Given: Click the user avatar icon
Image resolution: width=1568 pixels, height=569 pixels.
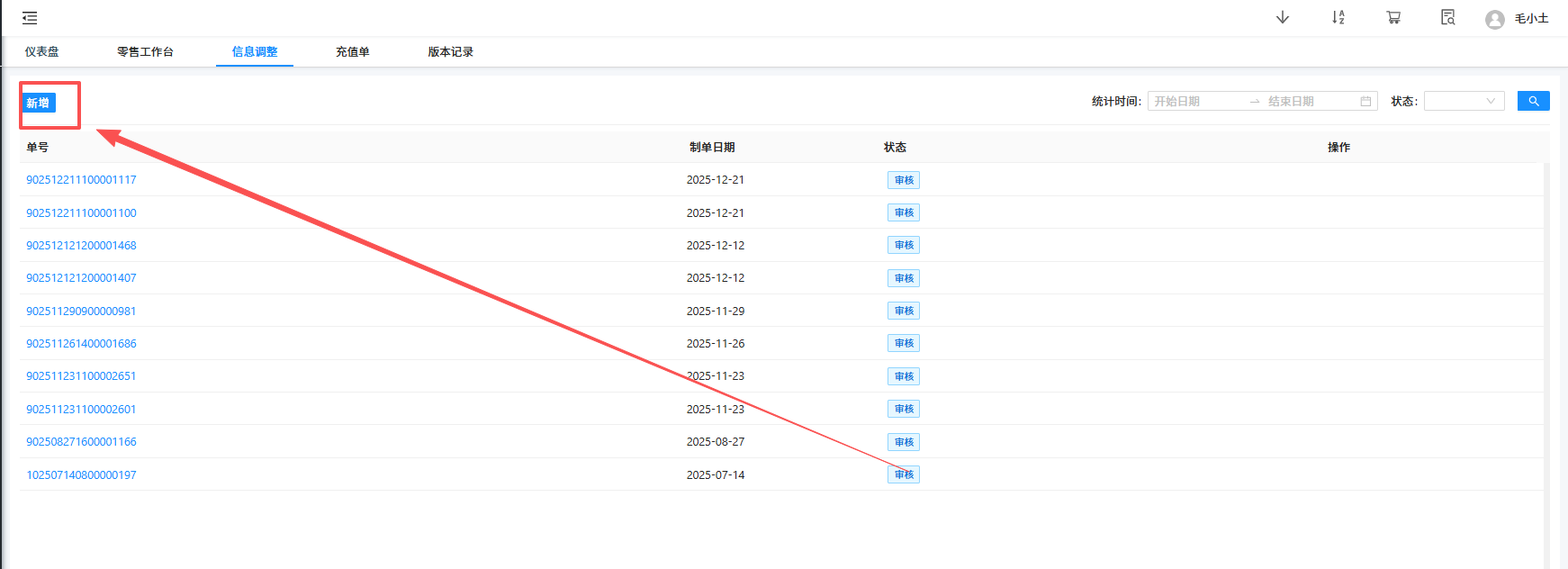Looking at the screenshot, I should 1494,19.
